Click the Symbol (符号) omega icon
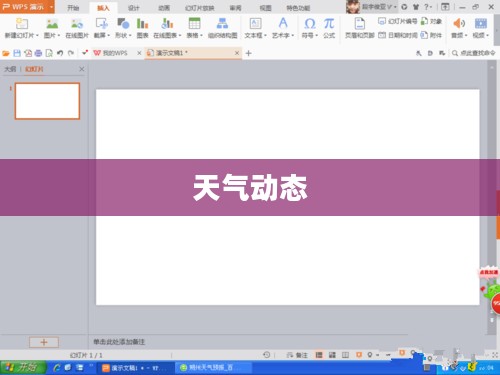 [310, 23]
